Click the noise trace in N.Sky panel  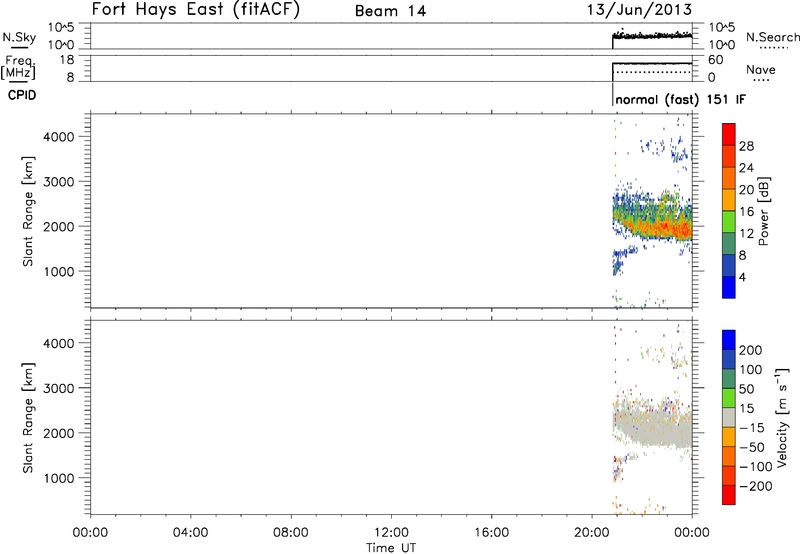click(652, 36)
